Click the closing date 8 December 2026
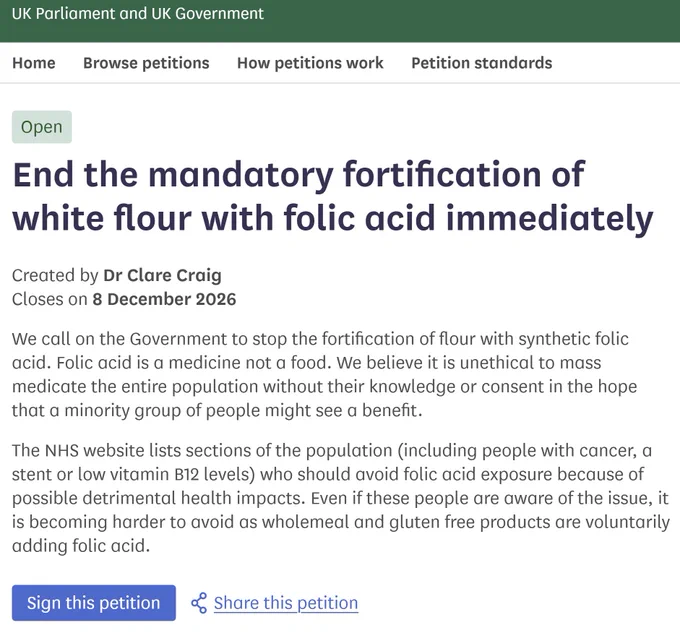Screen dimensions: 680x638 [164, 299]
